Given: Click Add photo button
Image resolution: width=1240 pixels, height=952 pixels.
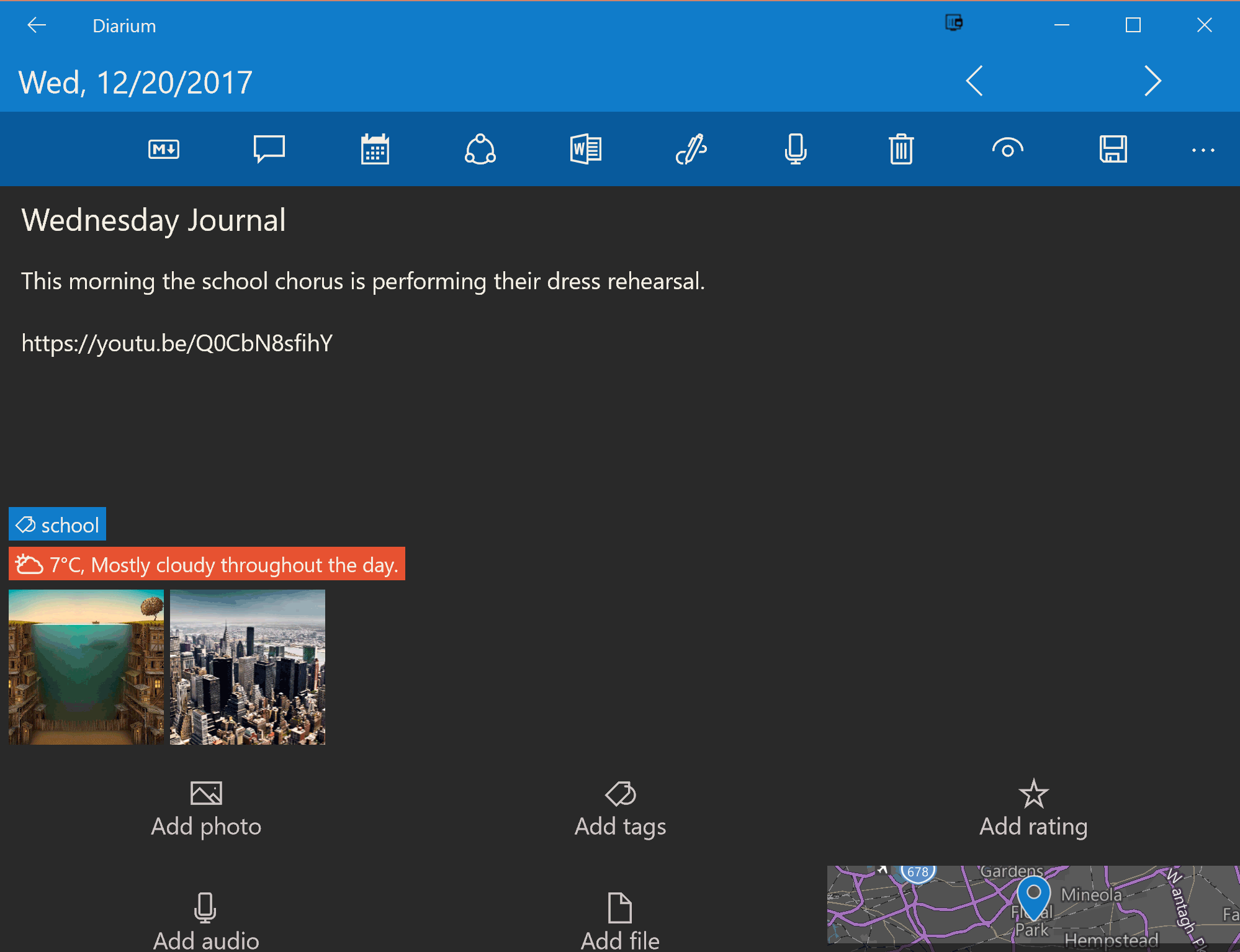Looking at the screenshot, I should pyautogui.click(x=206, y=809).
